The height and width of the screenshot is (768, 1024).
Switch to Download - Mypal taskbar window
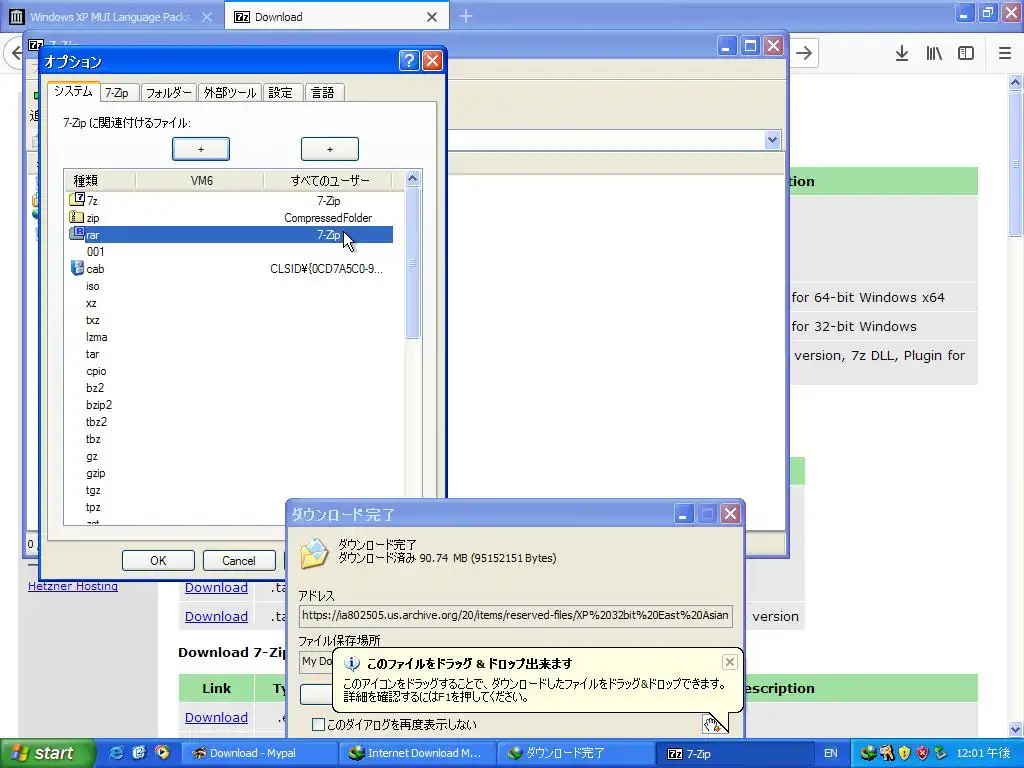pyautogui.click(x=259, y=753)
